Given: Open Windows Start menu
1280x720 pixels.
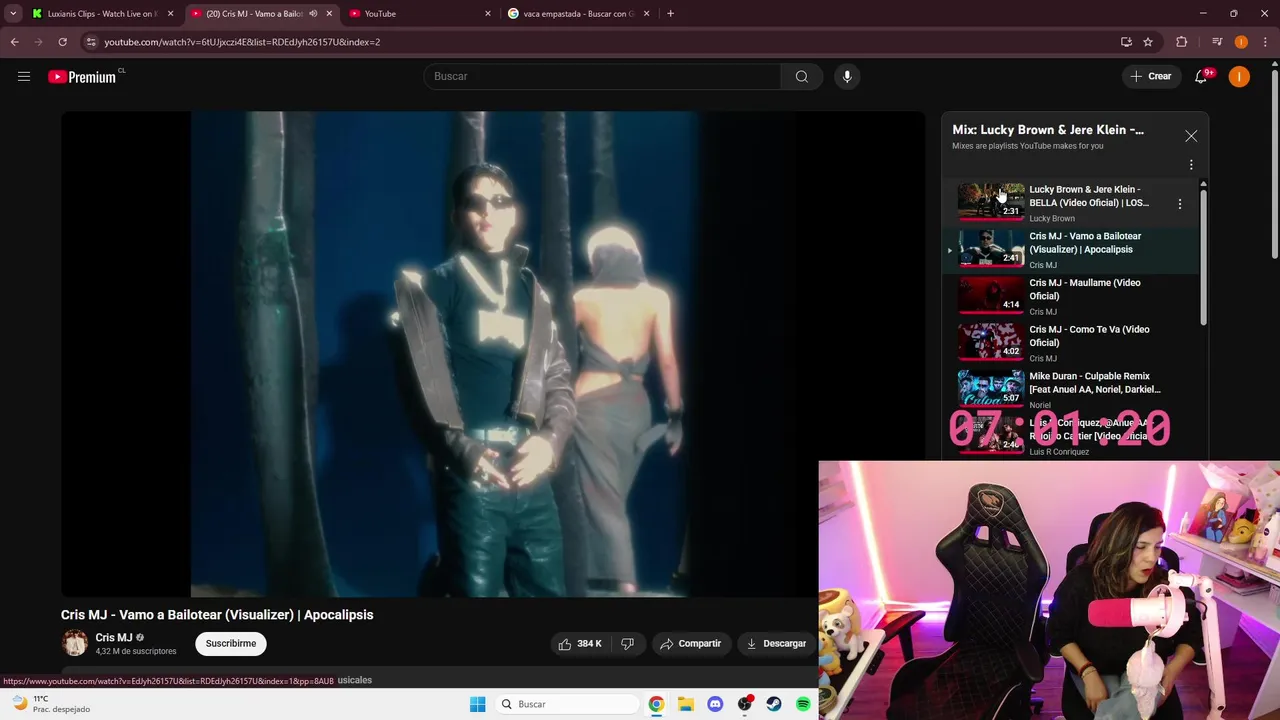Looking at the screenshot, I should tap(477, 704).
